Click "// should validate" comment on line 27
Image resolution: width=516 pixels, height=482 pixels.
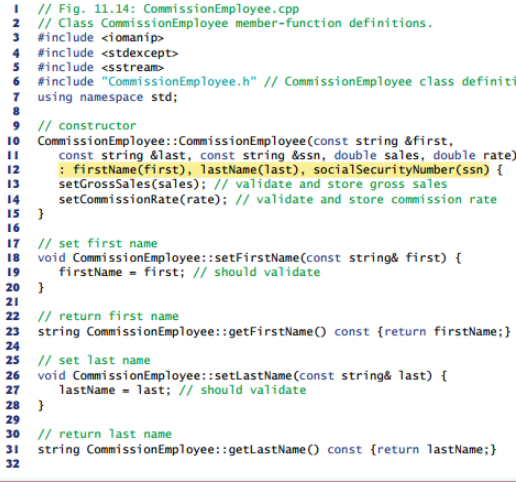click(x=243, y=390)
